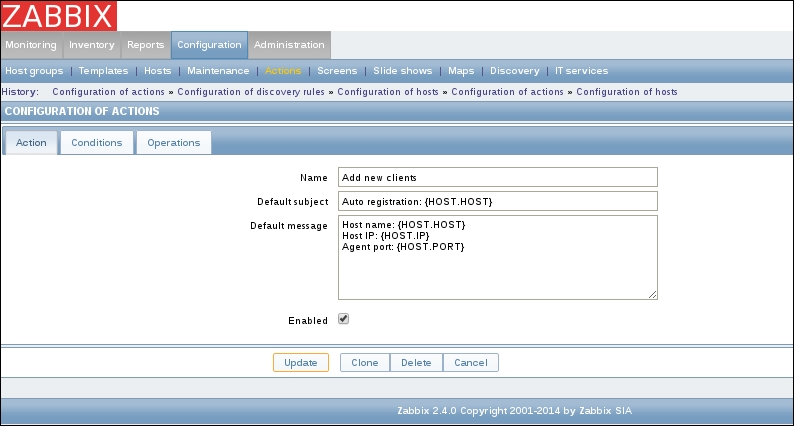Open the Templates submenu link
This screenshot has height=426, width=794.
coord(104,71)
